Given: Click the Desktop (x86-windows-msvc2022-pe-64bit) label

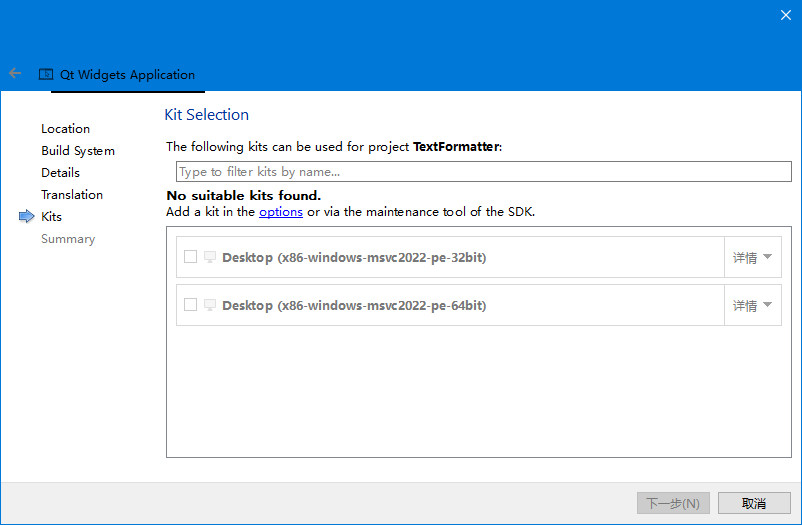Looking at the screenshot, I should [x=354, y=305].
